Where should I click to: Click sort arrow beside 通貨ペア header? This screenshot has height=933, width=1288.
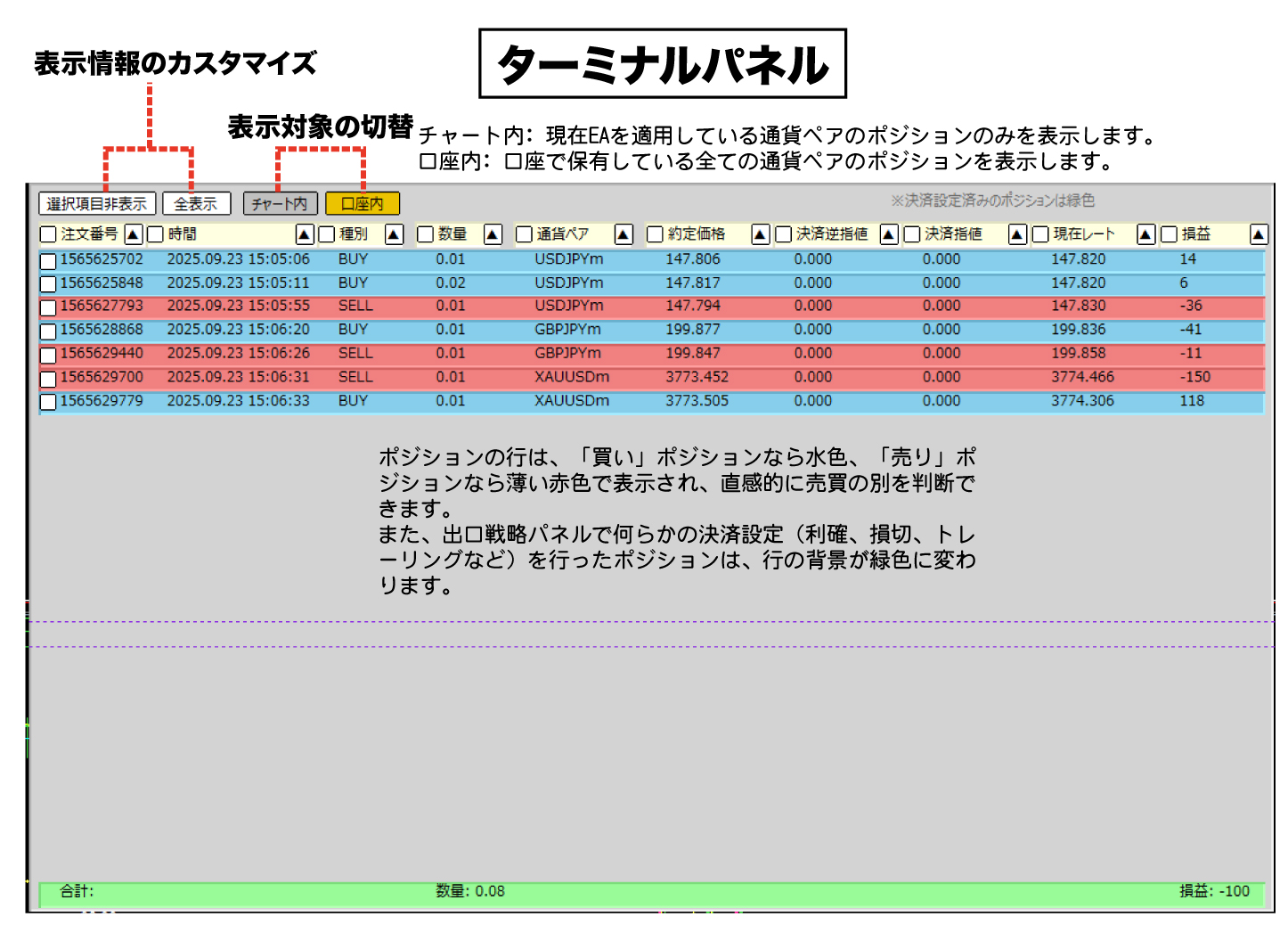tap(624, 234)
